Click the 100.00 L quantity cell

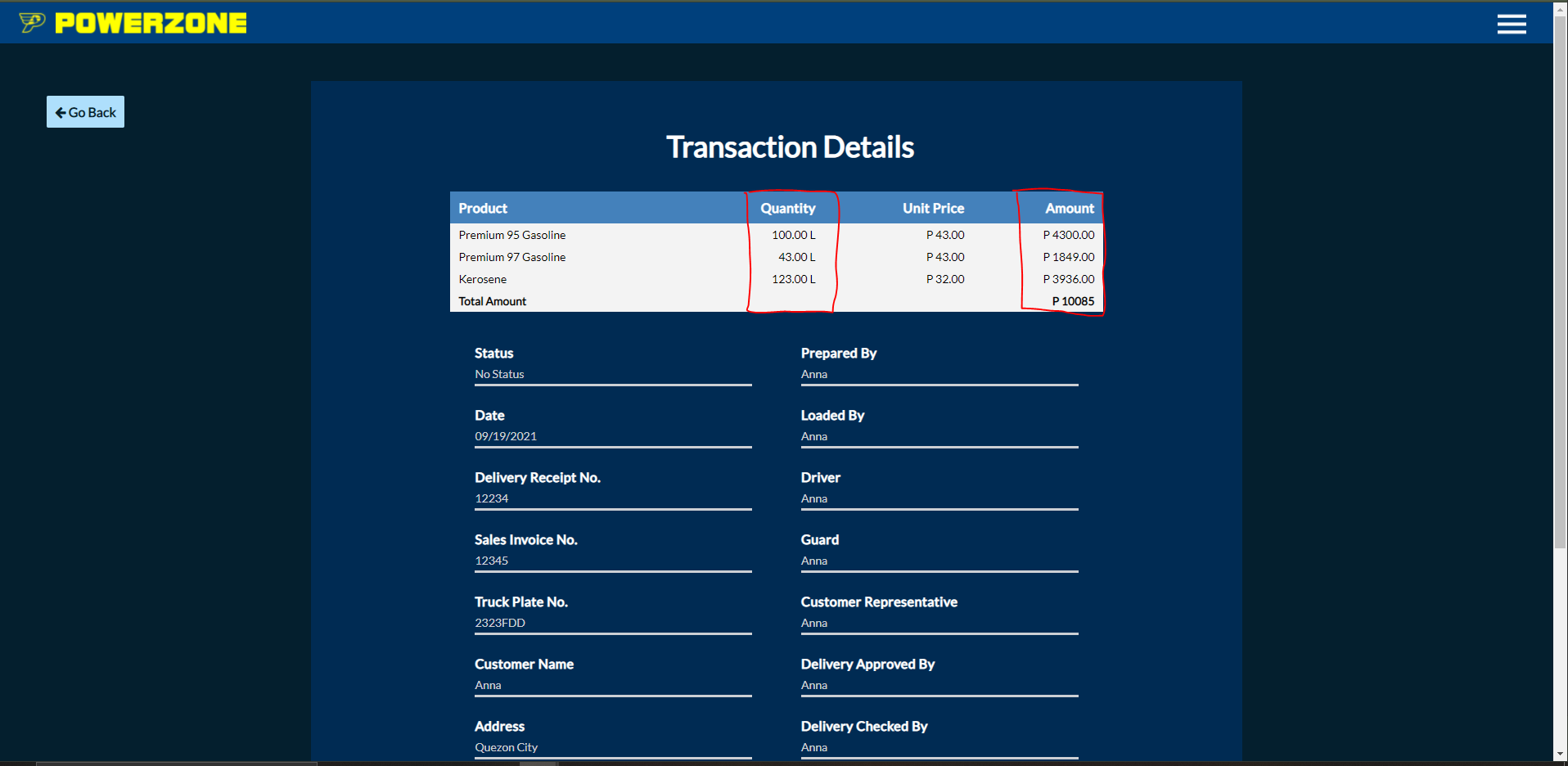[x=793, y=235]
